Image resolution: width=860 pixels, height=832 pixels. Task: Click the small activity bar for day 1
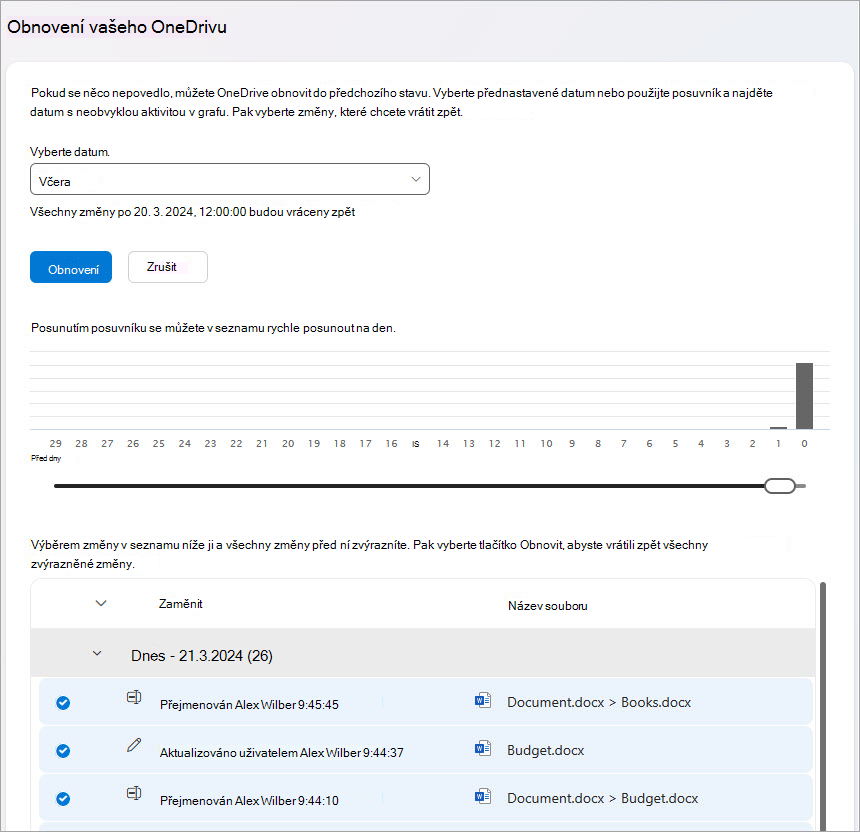(778, 428)
